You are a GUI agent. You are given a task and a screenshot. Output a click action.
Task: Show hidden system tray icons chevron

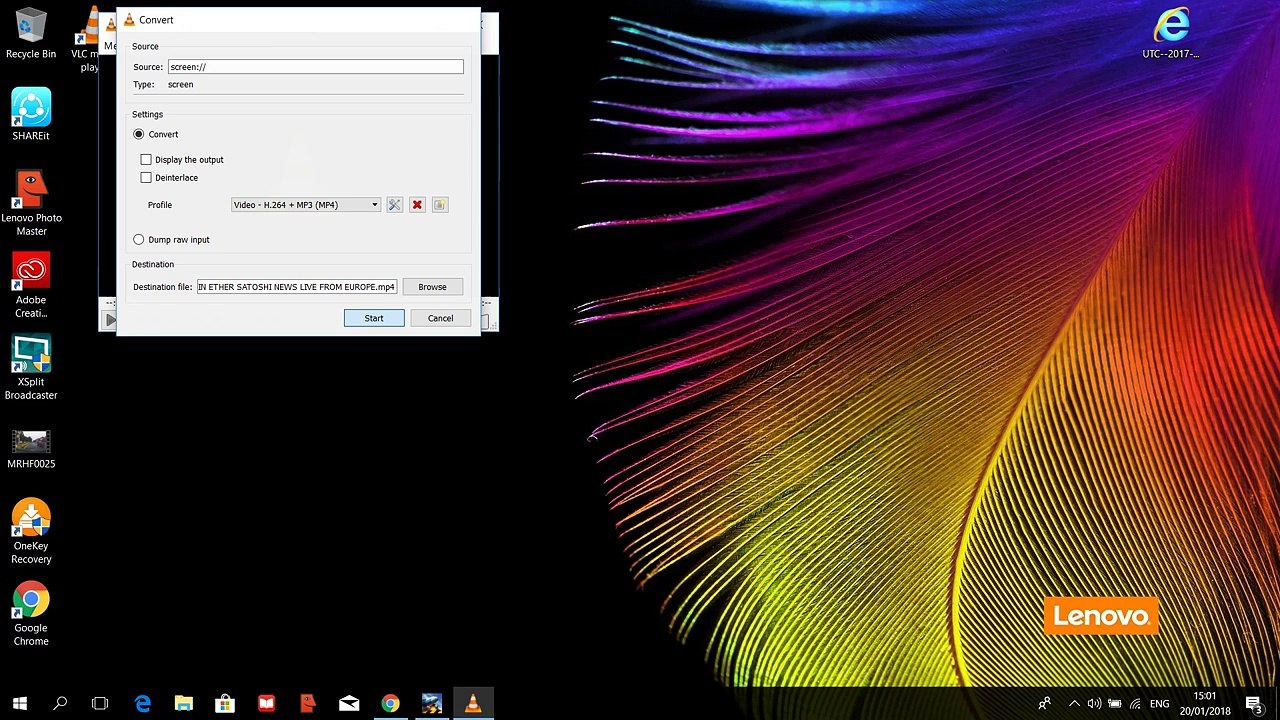pos(1074,704)
